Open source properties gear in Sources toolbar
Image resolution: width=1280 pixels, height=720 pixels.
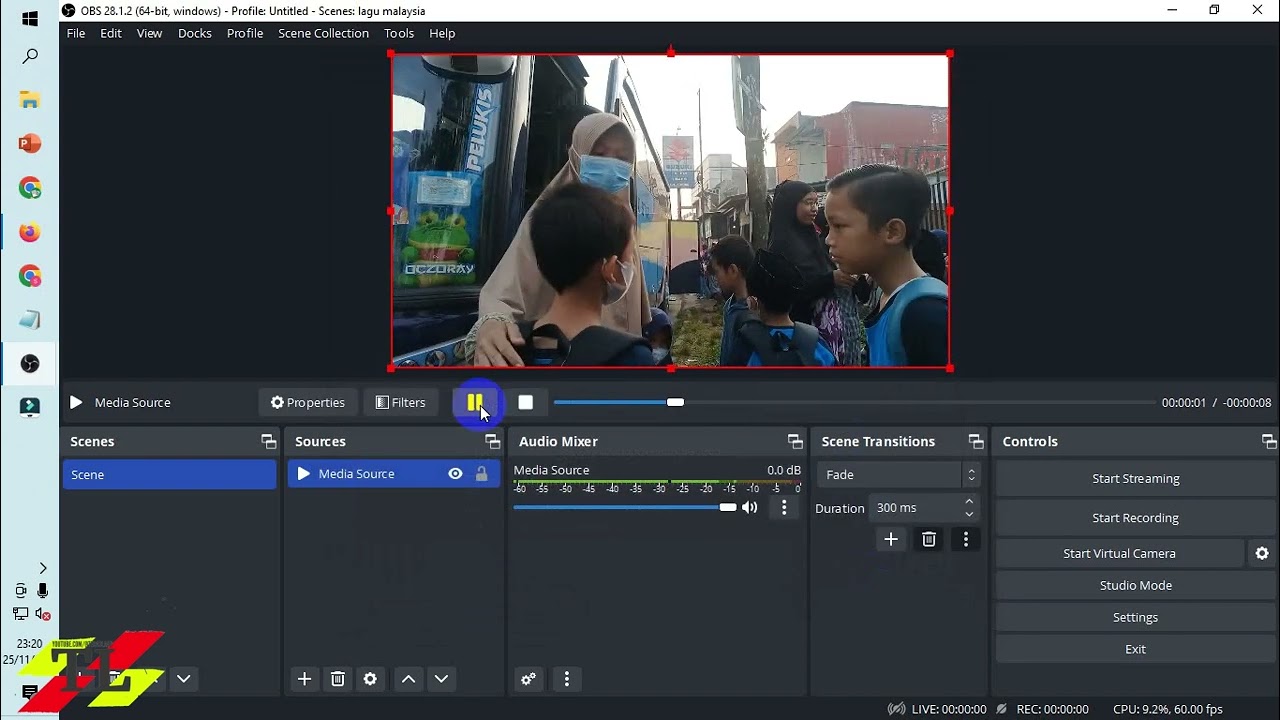coord(370,679)
